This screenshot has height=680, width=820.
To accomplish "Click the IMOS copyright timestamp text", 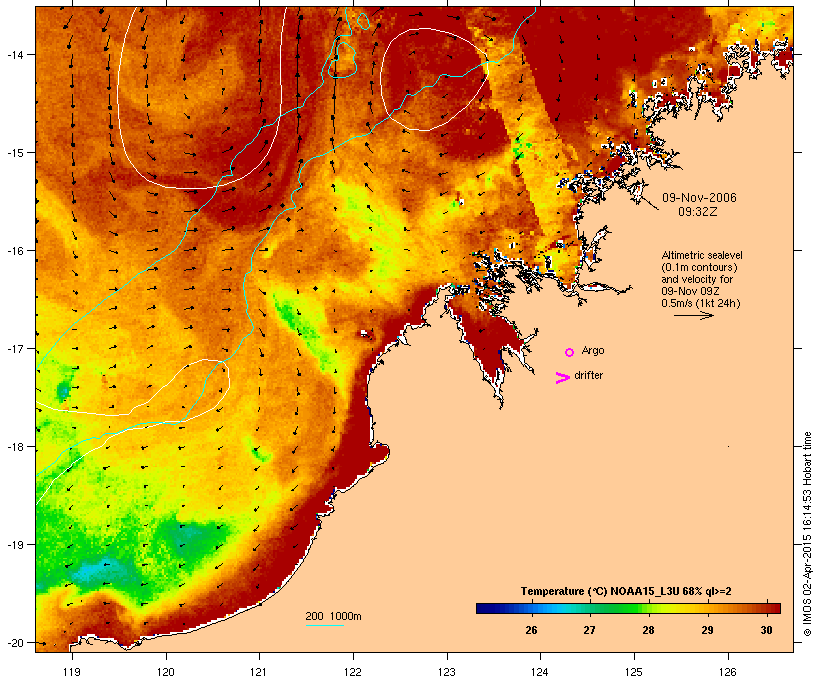I will (x=807, y=534).
